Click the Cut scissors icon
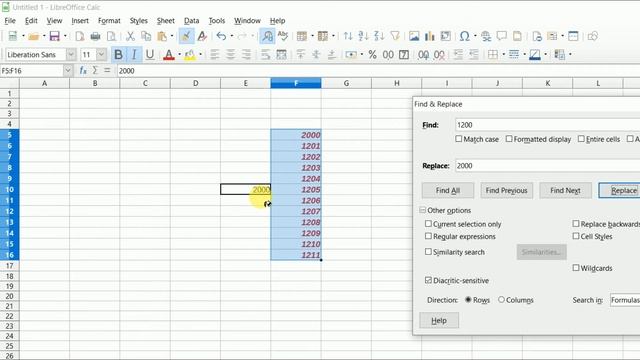Viewport: 640px width, 360px height. 130,36
